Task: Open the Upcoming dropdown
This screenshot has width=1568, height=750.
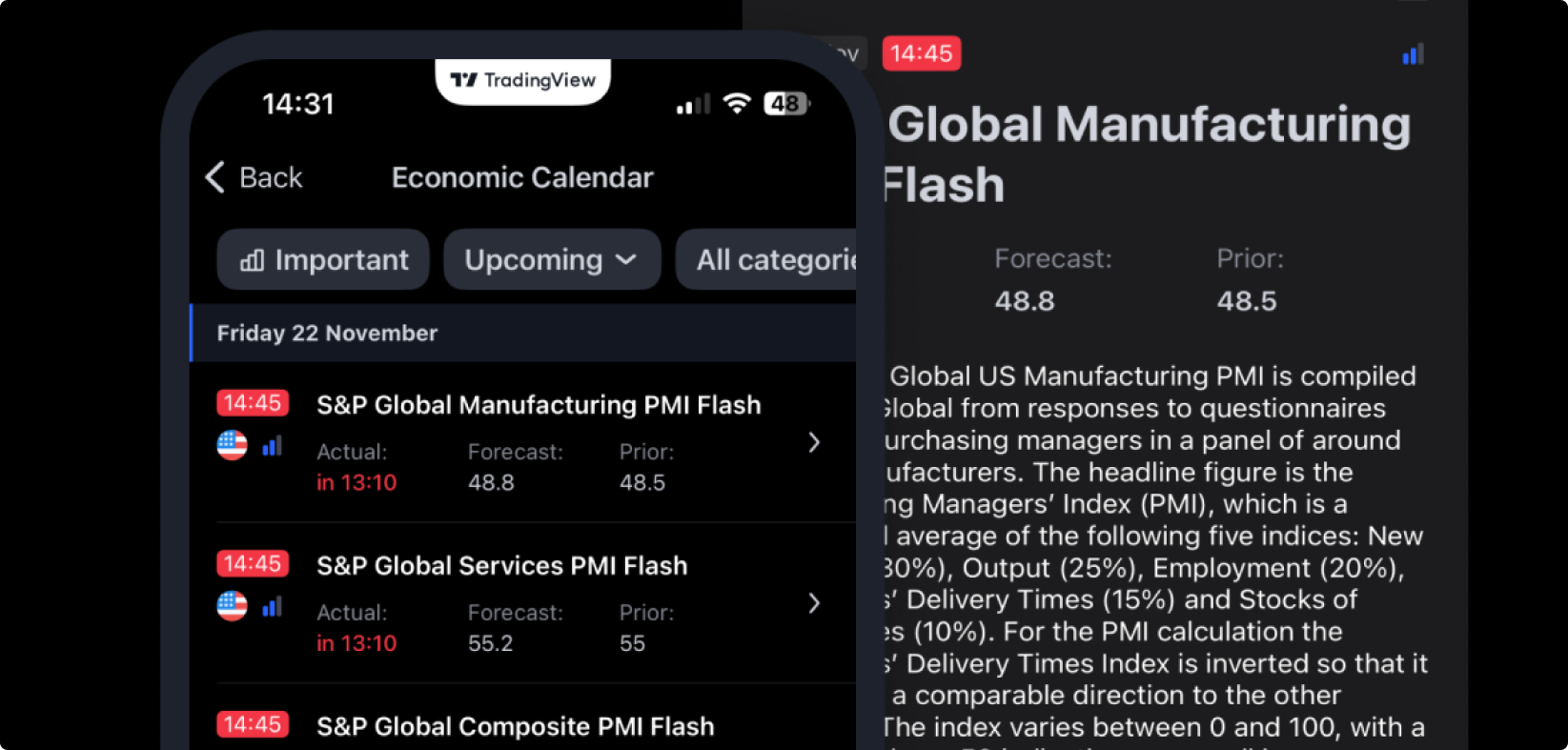Action: pos(551,259)
